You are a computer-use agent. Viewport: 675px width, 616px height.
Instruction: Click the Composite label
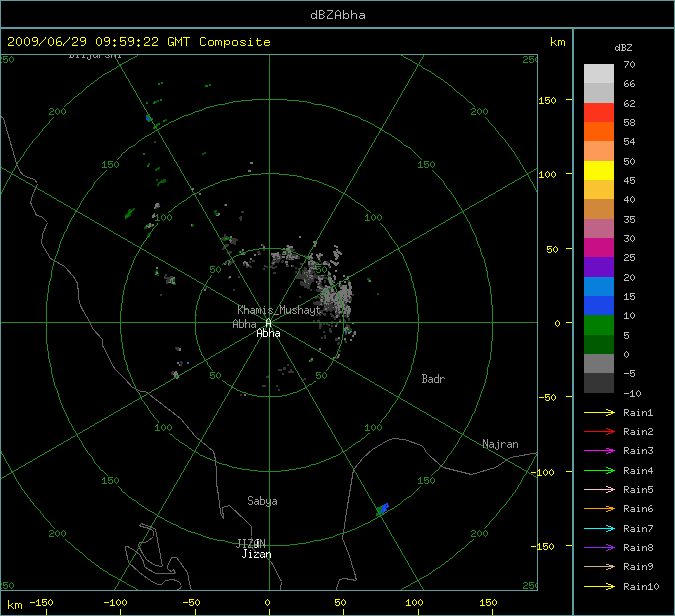(x=235, y=42)
